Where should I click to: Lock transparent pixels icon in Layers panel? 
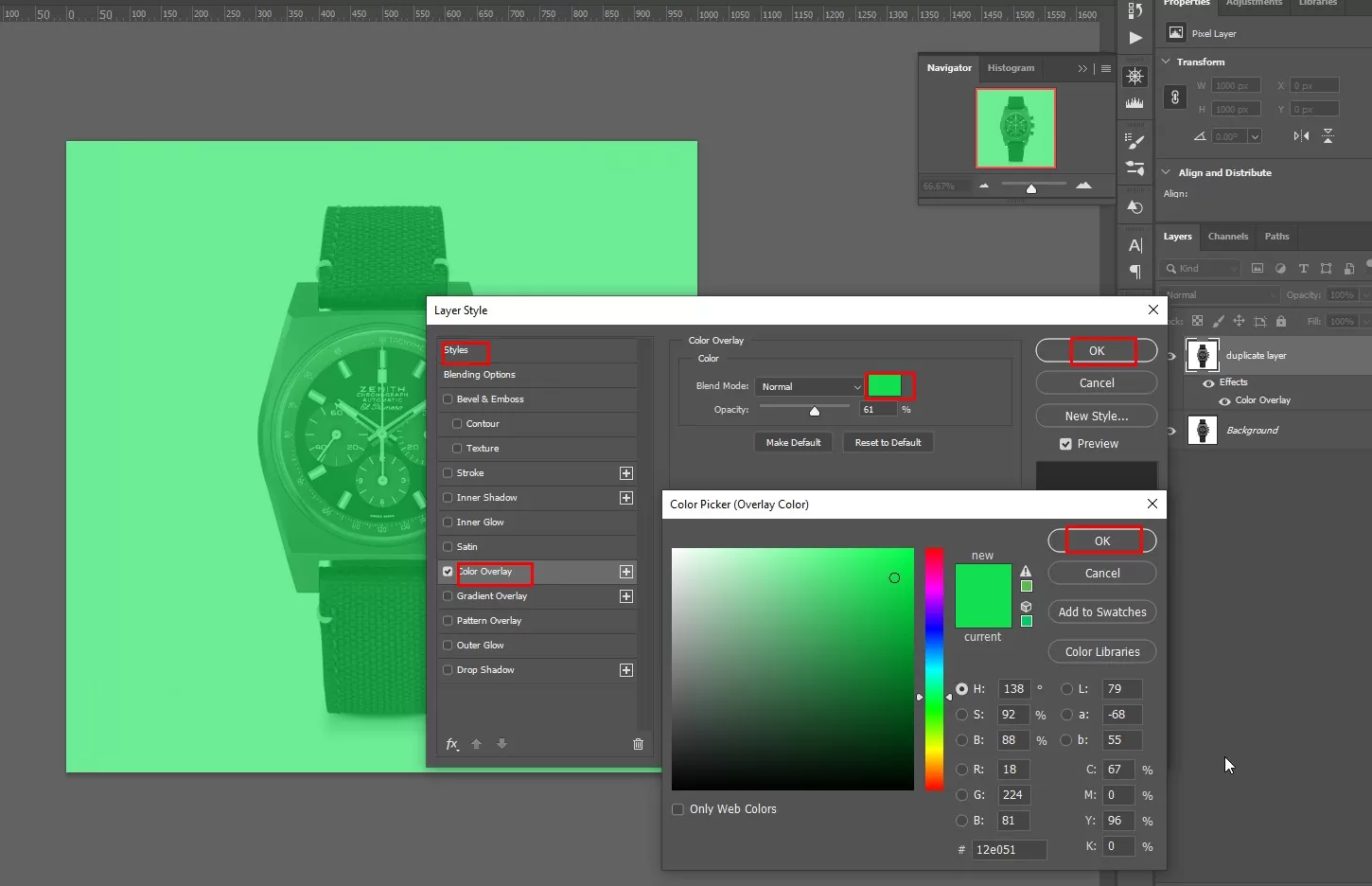1197,321
